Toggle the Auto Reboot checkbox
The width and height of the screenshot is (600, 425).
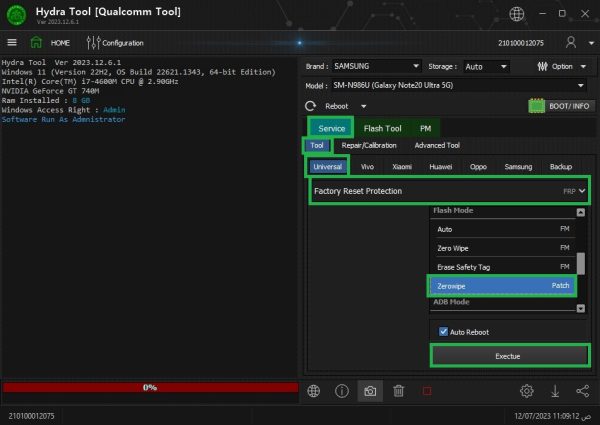(x=443, y=331)
